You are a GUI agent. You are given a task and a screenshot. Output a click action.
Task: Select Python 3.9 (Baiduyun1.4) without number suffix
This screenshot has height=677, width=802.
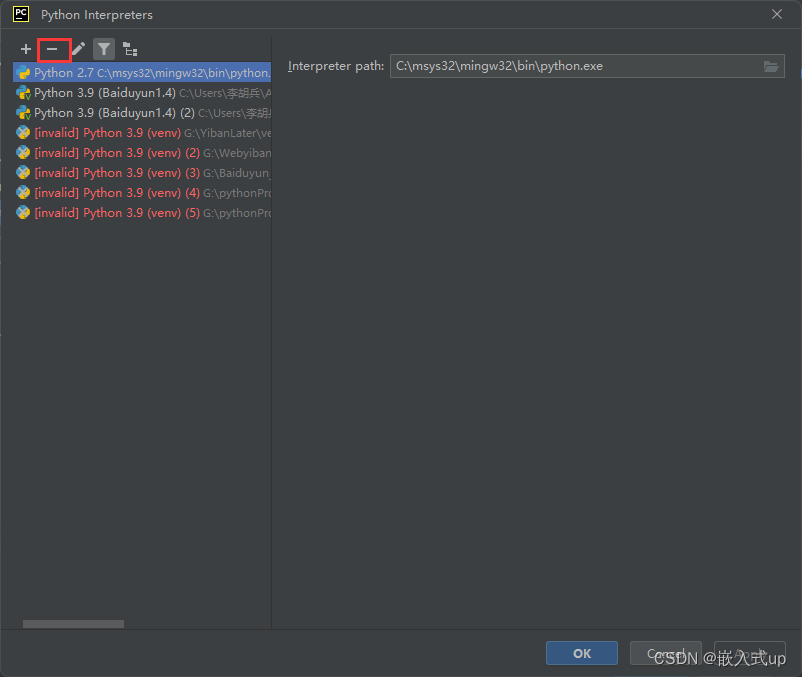pyautogui.click(x=142, y=93)
